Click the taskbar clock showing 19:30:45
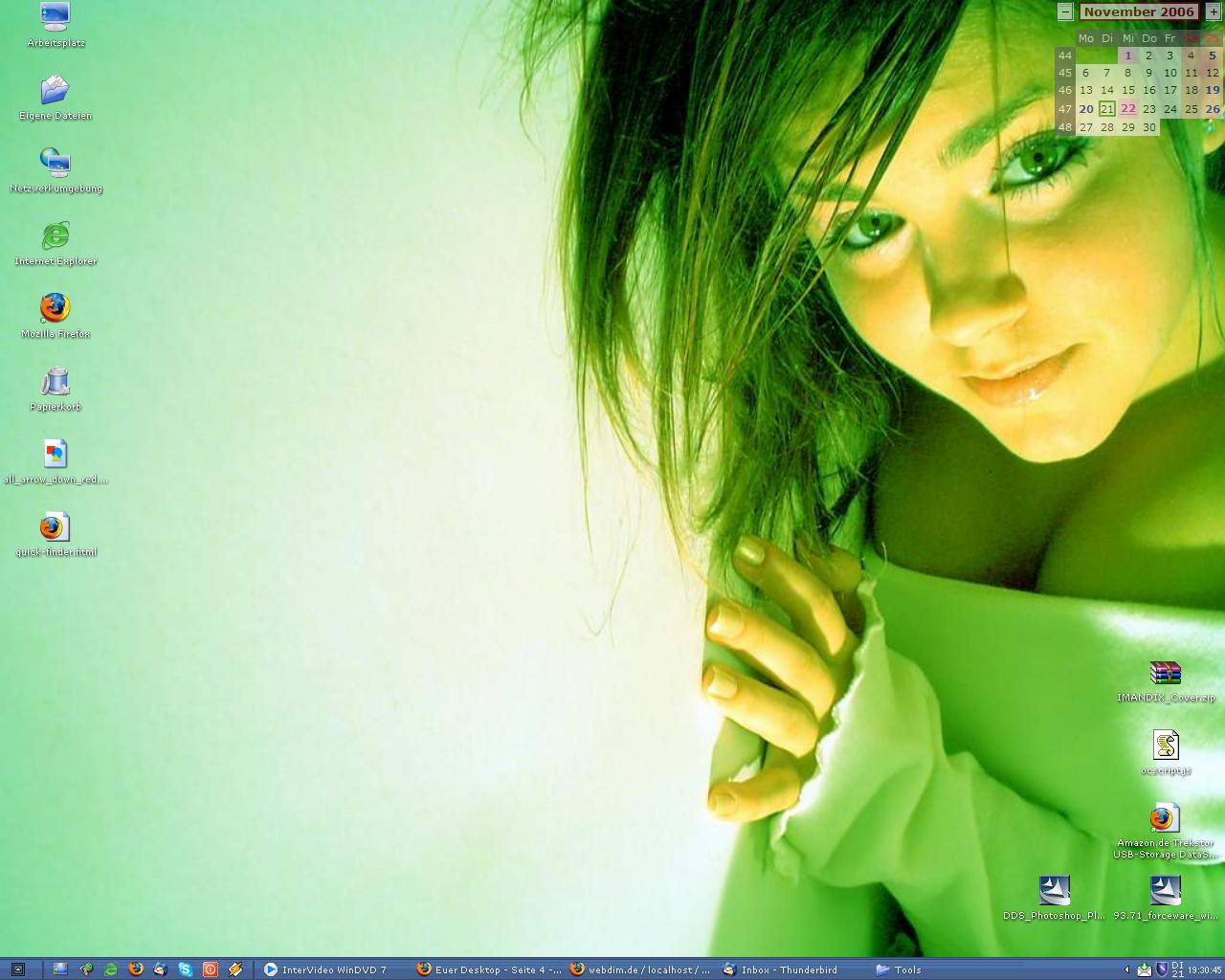 (1205, 969)
